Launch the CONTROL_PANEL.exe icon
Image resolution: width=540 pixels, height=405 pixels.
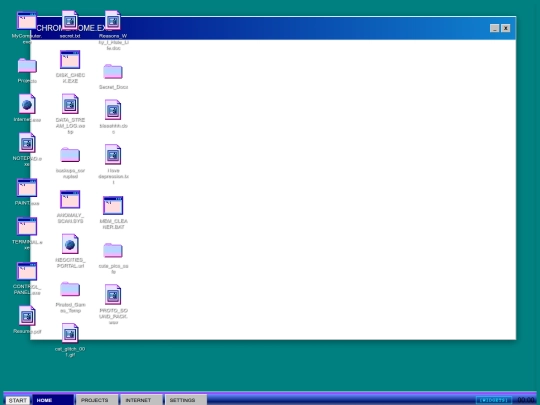(x=27, y=272)
